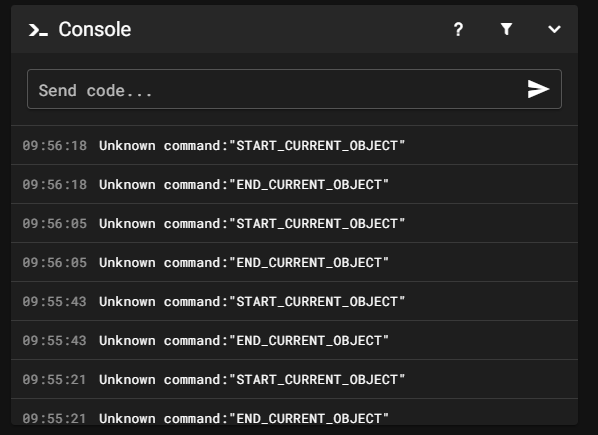Select 09:55:21 END_CURRENT_OBJECT log entry
The image size is (598, 435).
(x=294, y=412)
